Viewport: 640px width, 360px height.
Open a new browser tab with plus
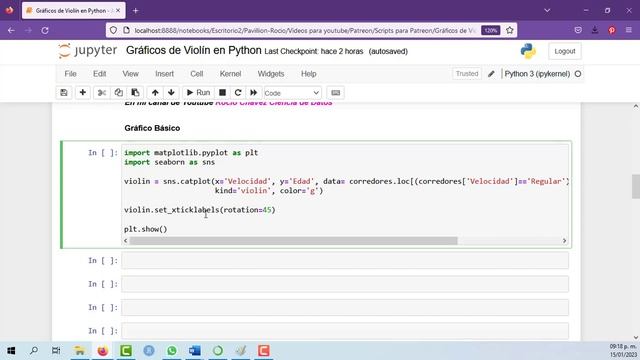[x=136, y=11]
